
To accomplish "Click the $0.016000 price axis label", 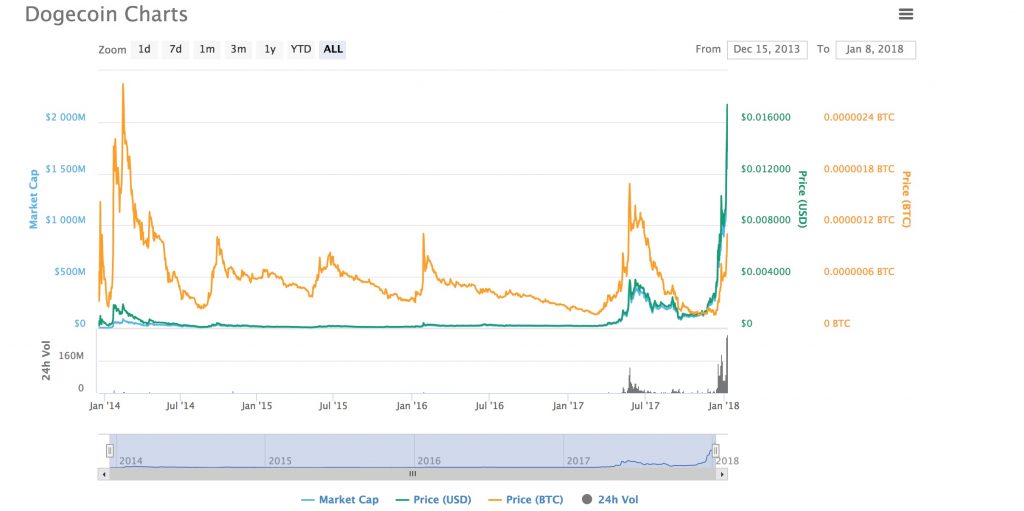I will coord(766,118).
